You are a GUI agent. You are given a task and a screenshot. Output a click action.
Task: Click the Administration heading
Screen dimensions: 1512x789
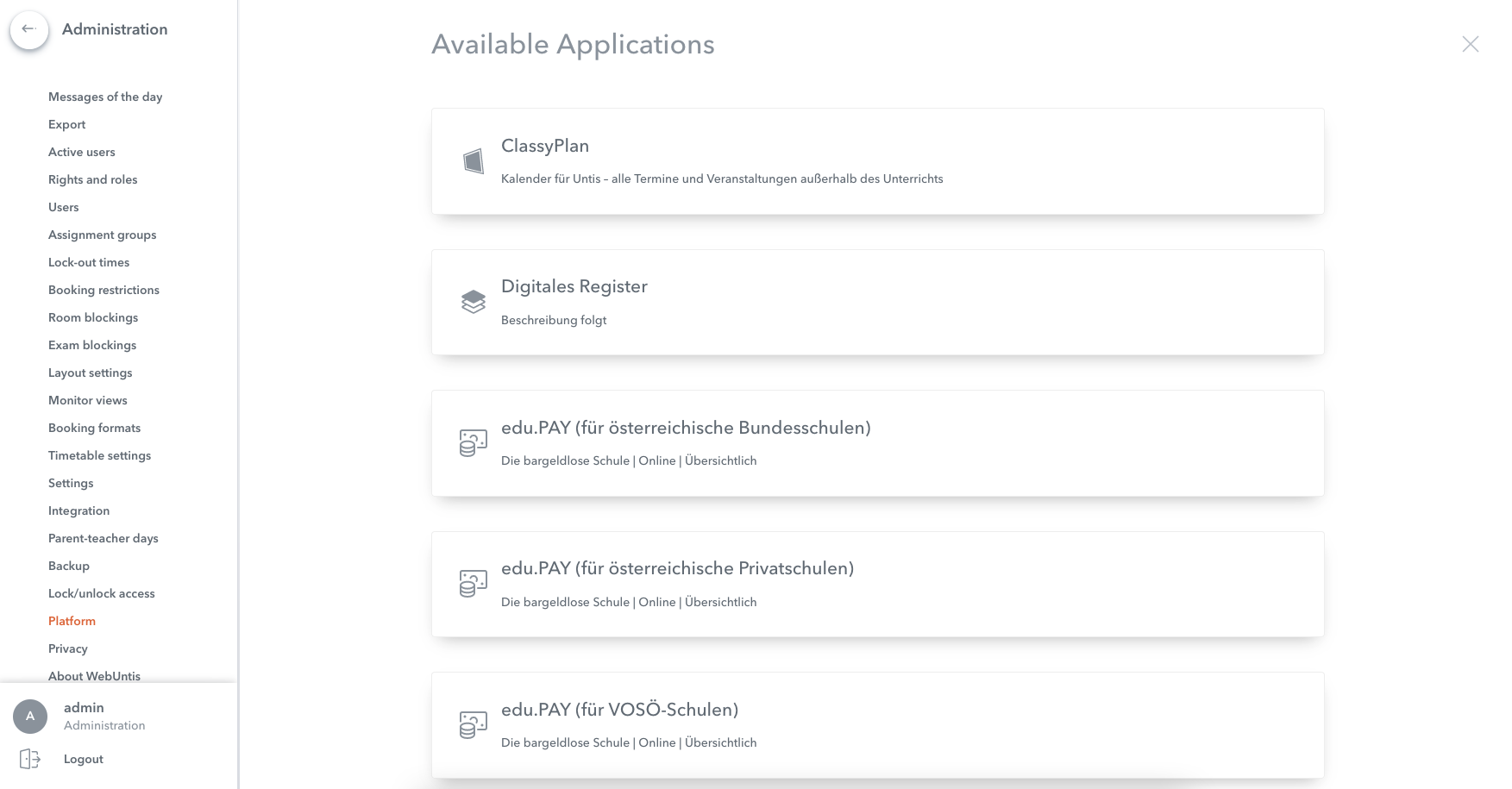[x=115, y=29]
